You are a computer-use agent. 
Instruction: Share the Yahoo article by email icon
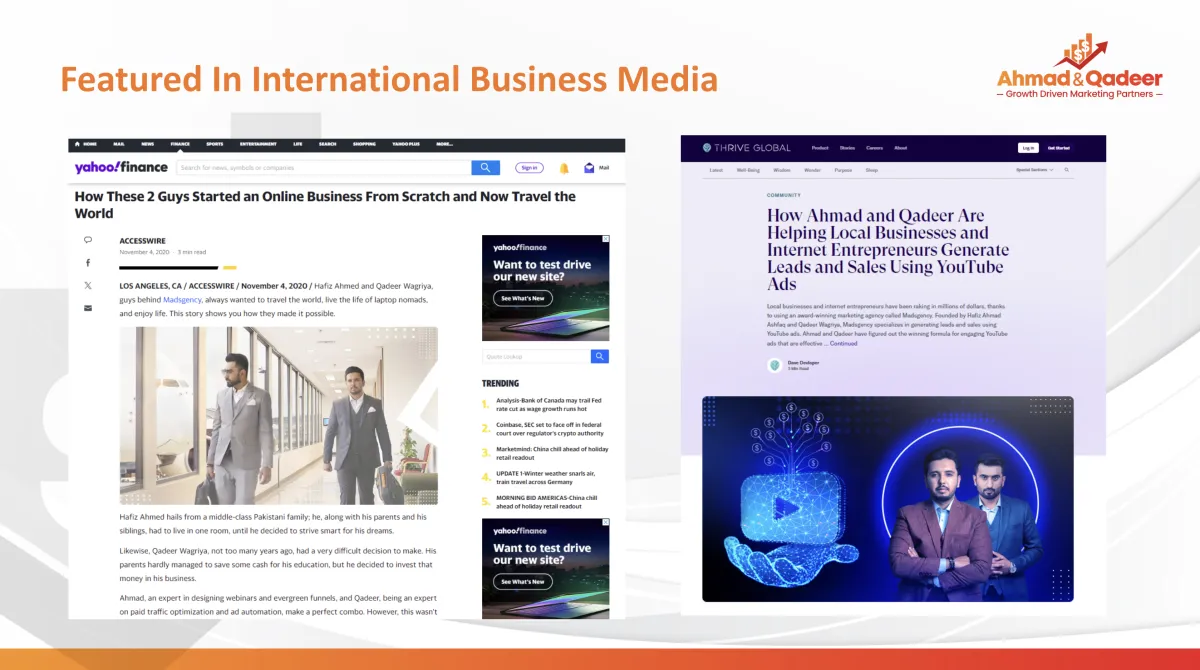[88, 308]
